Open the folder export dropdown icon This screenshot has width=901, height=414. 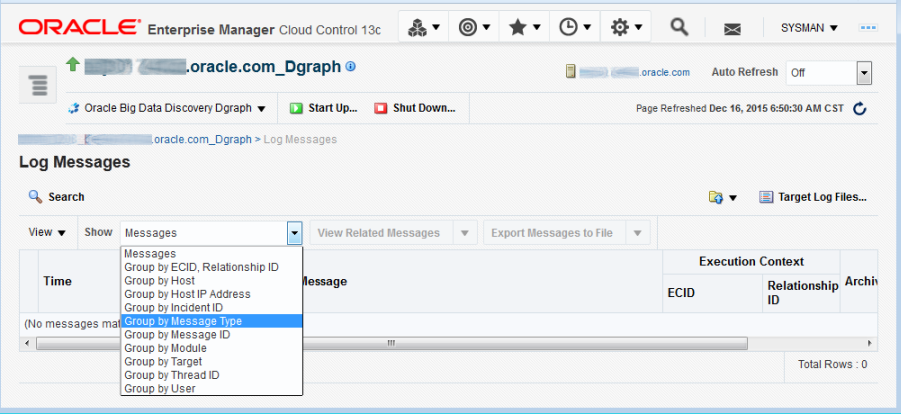click(x=723, y=197)
